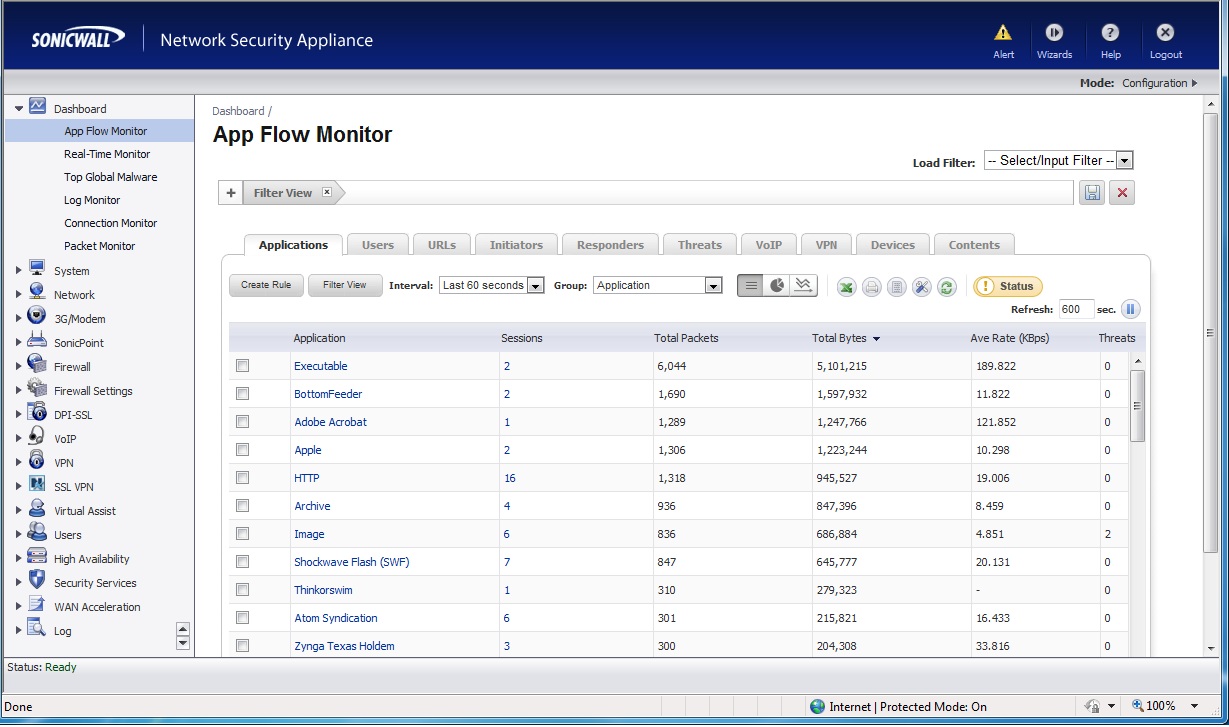Click the Firewall sidebar icon
The image size is (1229, 727).
pyautogui.click(x=37, y=364)
